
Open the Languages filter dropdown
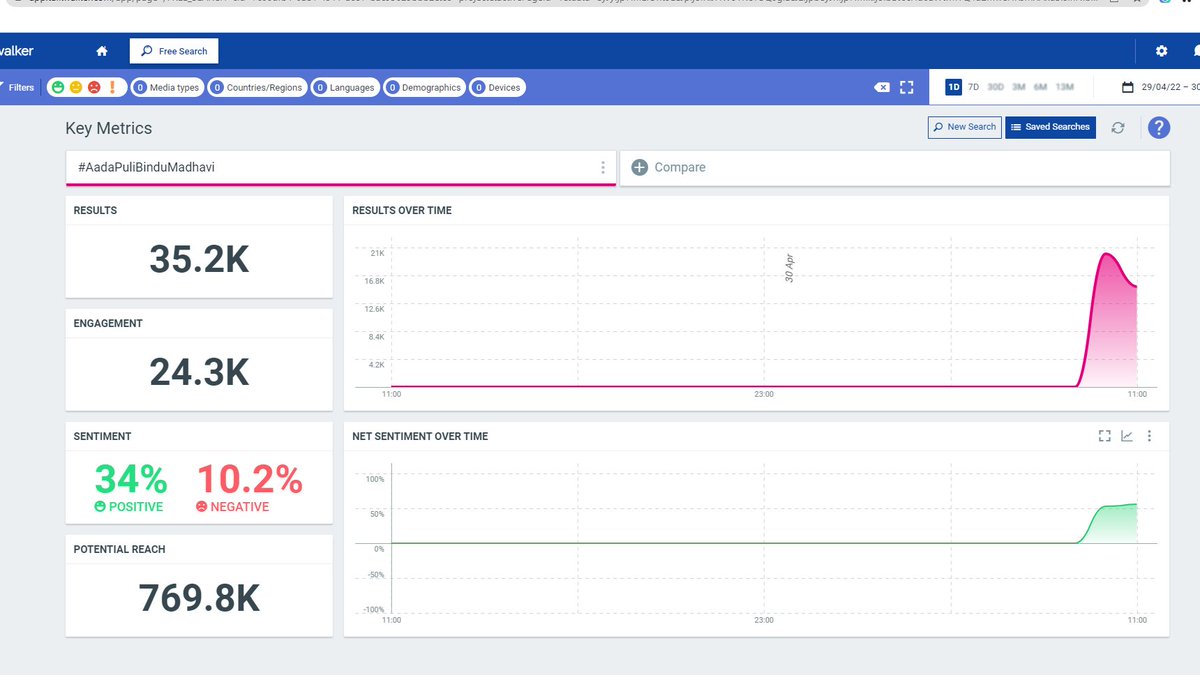click(345, 87)
